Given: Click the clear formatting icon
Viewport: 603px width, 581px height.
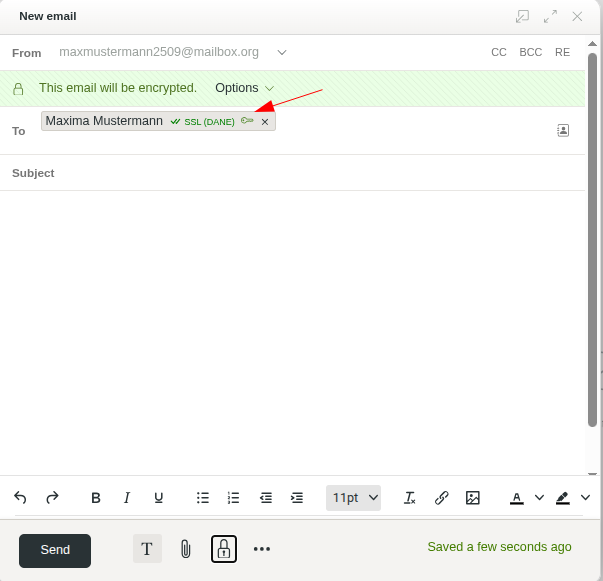Looking at the screenshot, I should (409, 497).
